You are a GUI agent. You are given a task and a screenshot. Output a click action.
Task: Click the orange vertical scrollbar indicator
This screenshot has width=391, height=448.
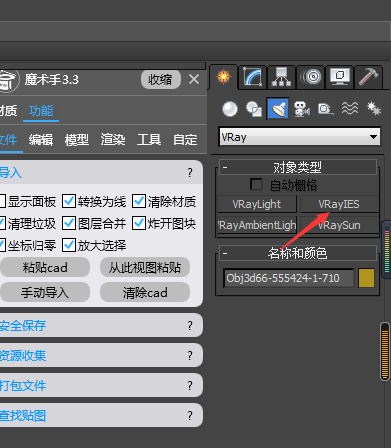click(x=385, y=351)
